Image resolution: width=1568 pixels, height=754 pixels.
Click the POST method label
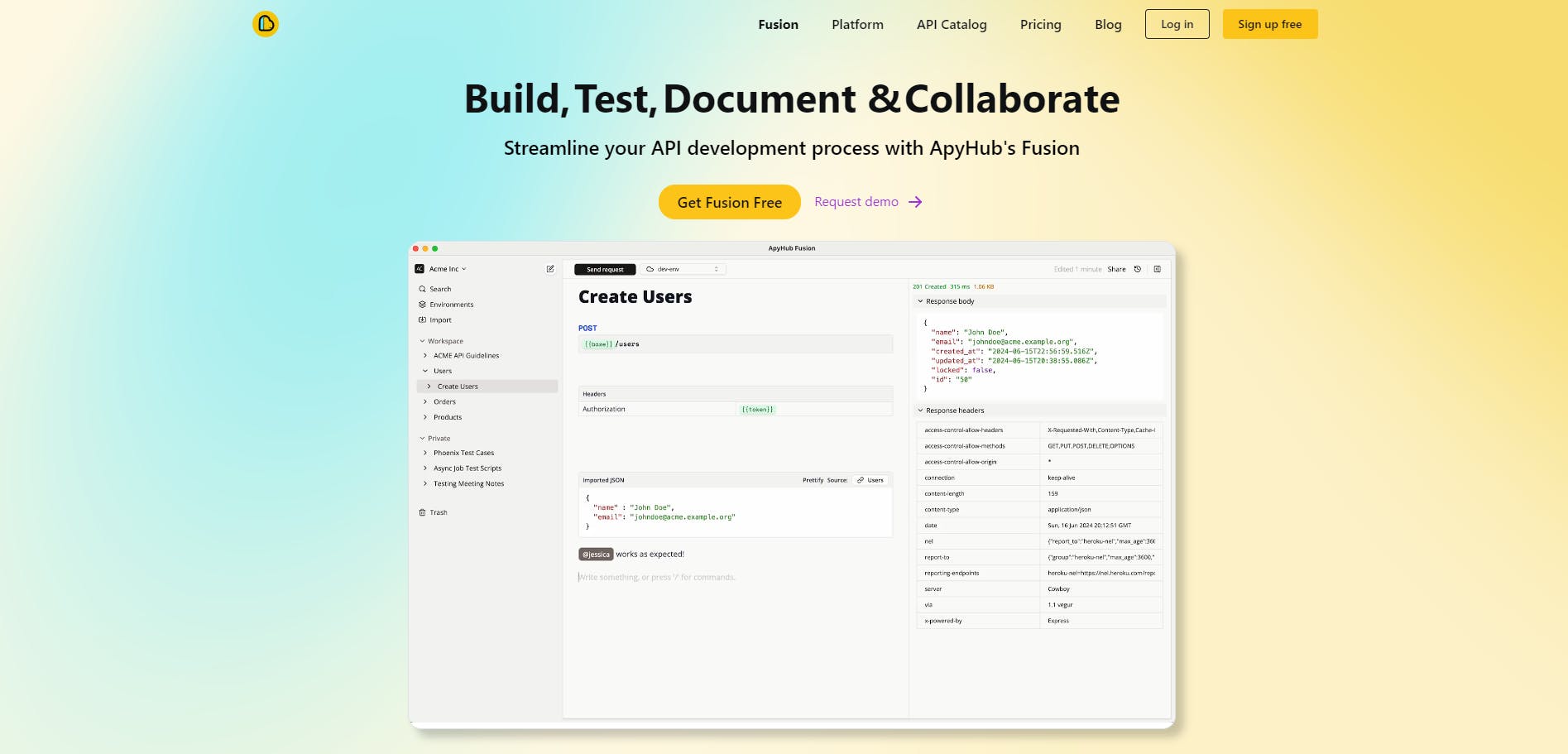(x=587, y=329)
